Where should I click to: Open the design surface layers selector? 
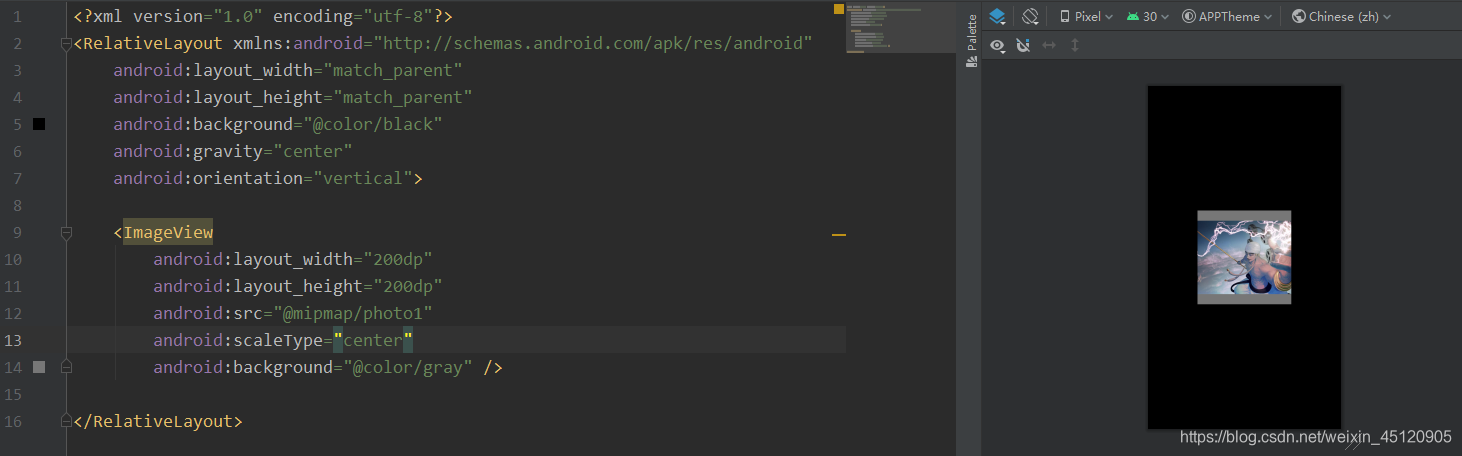pyautogui.click(x=997, y=16)
